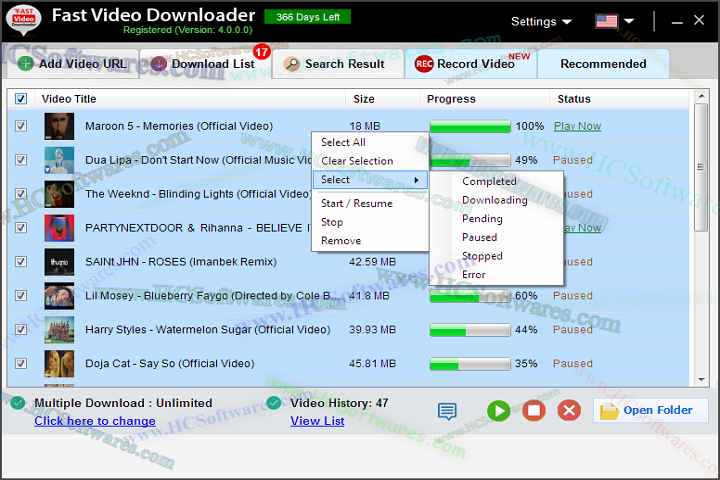This screenshot has height=480, width=720.
Task: Choose Remove in context menu
Action: click(370, 241)
